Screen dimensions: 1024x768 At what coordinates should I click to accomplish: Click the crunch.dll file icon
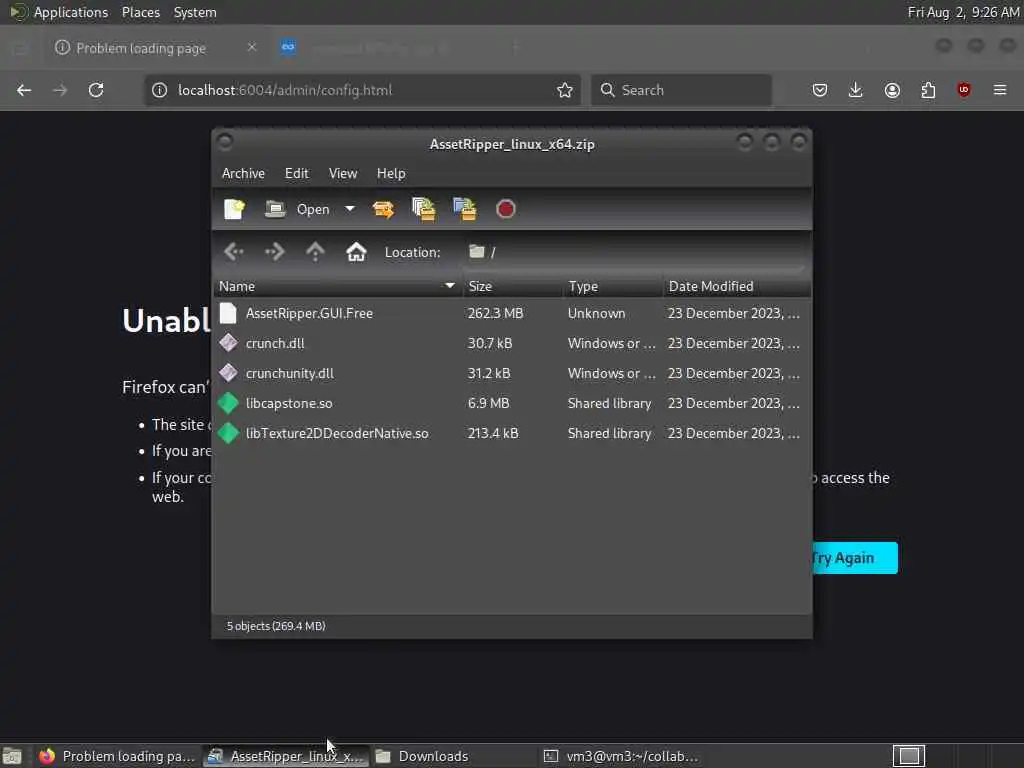point(228,343)
